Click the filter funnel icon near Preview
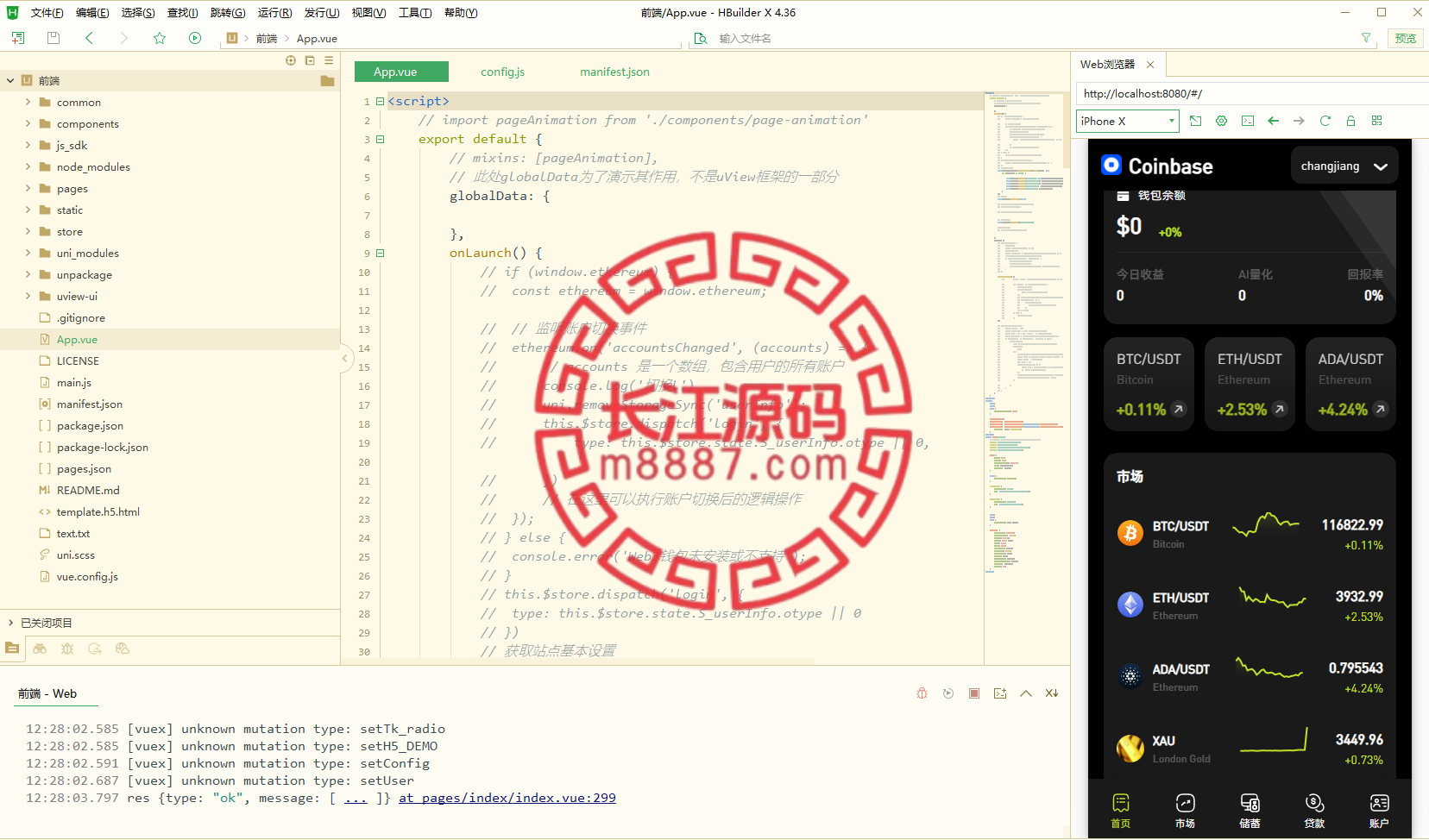The image size is (1429, 840). [x=1366, y=38]
